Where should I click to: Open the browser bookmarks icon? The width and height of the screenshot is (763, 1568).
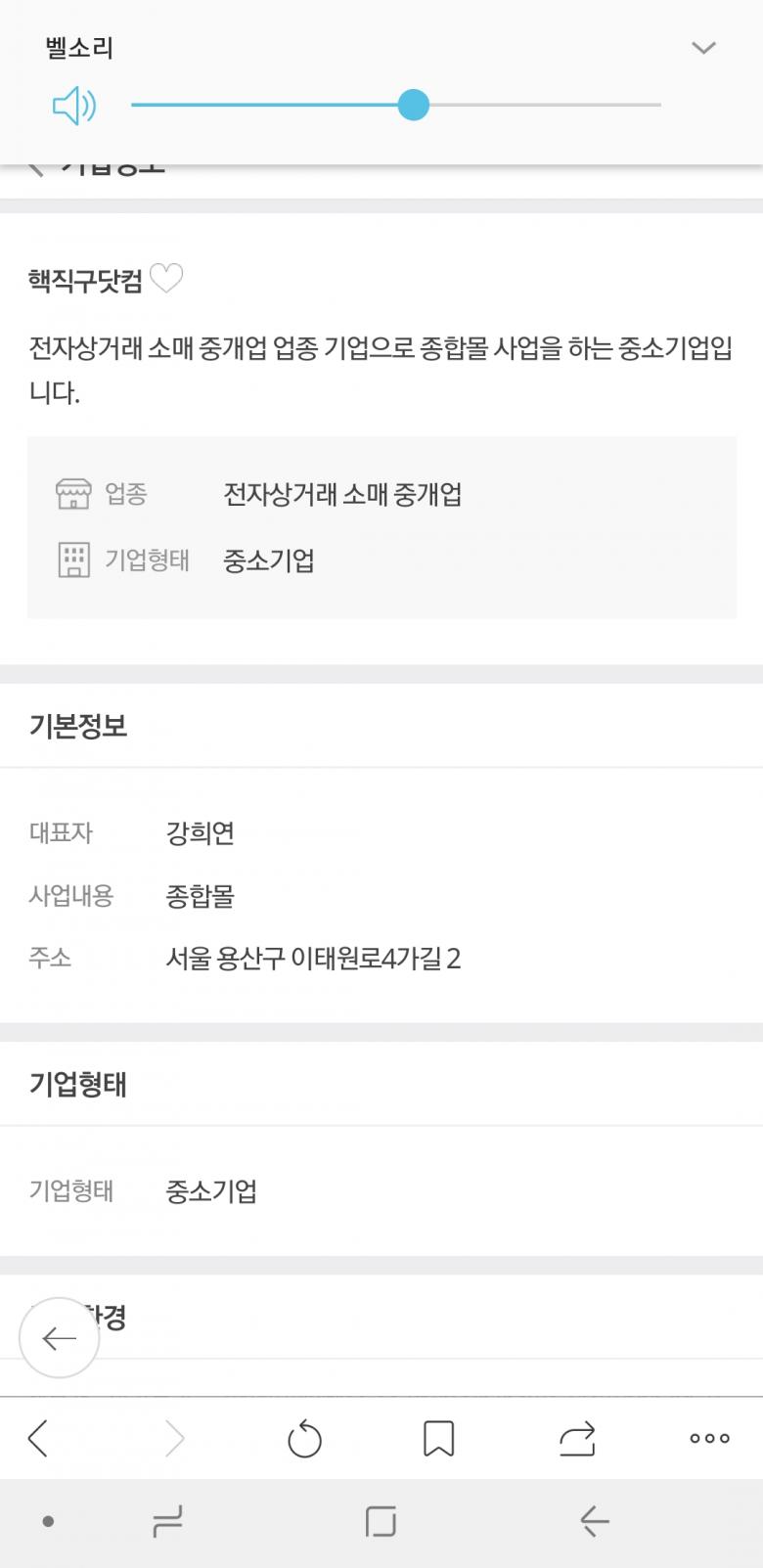[438, 1438]
